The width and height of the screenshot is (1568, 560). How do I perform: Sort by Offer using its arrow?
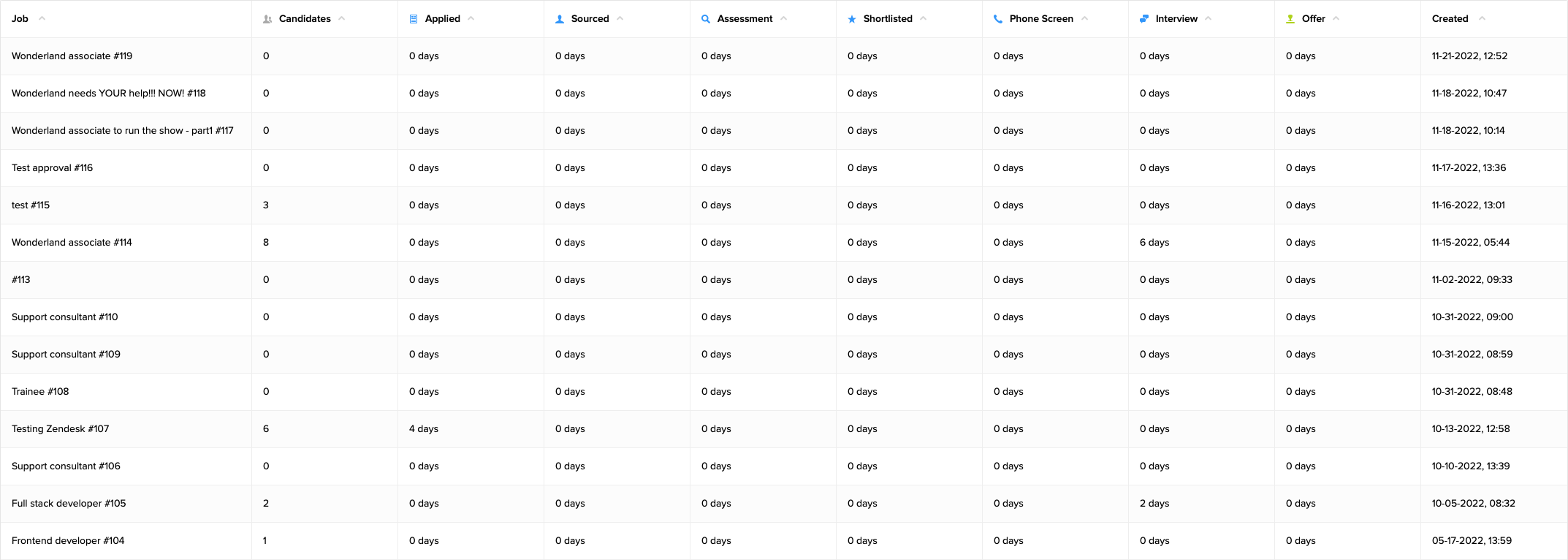coord(1336,18)
